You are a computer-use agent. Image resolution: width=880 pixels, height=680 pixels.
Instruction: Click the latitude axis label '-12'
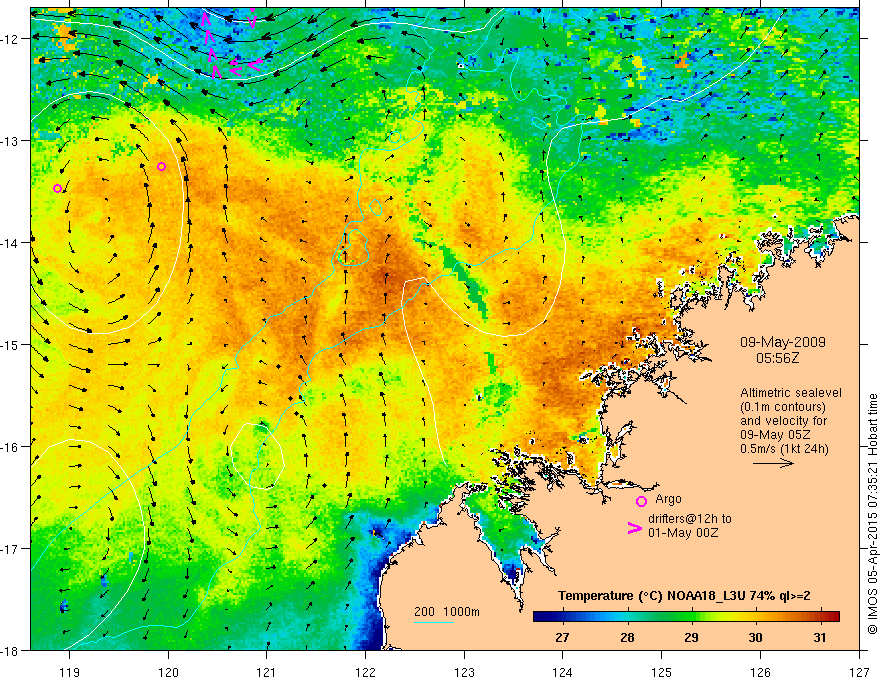11,39
